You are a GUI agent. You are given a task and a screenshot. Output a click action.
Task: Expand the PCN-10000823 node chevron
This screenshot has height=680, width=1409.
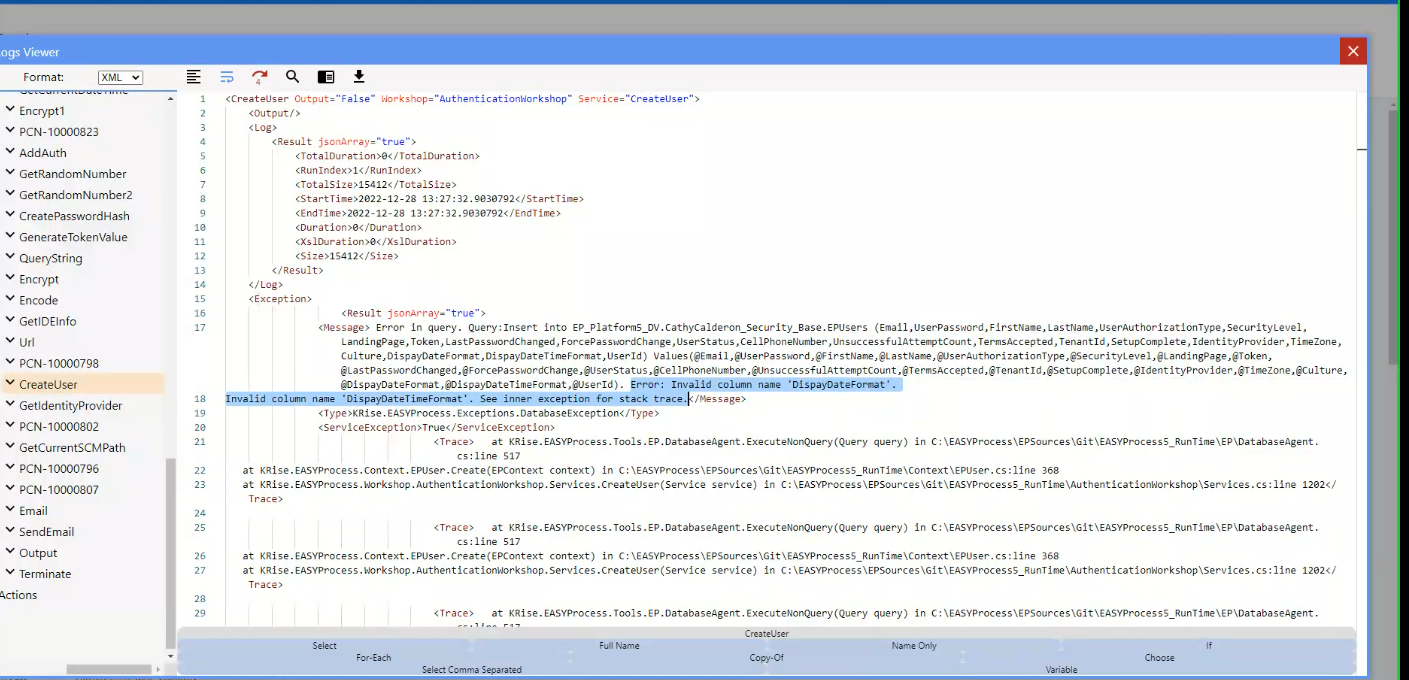[x=10, y=132]
